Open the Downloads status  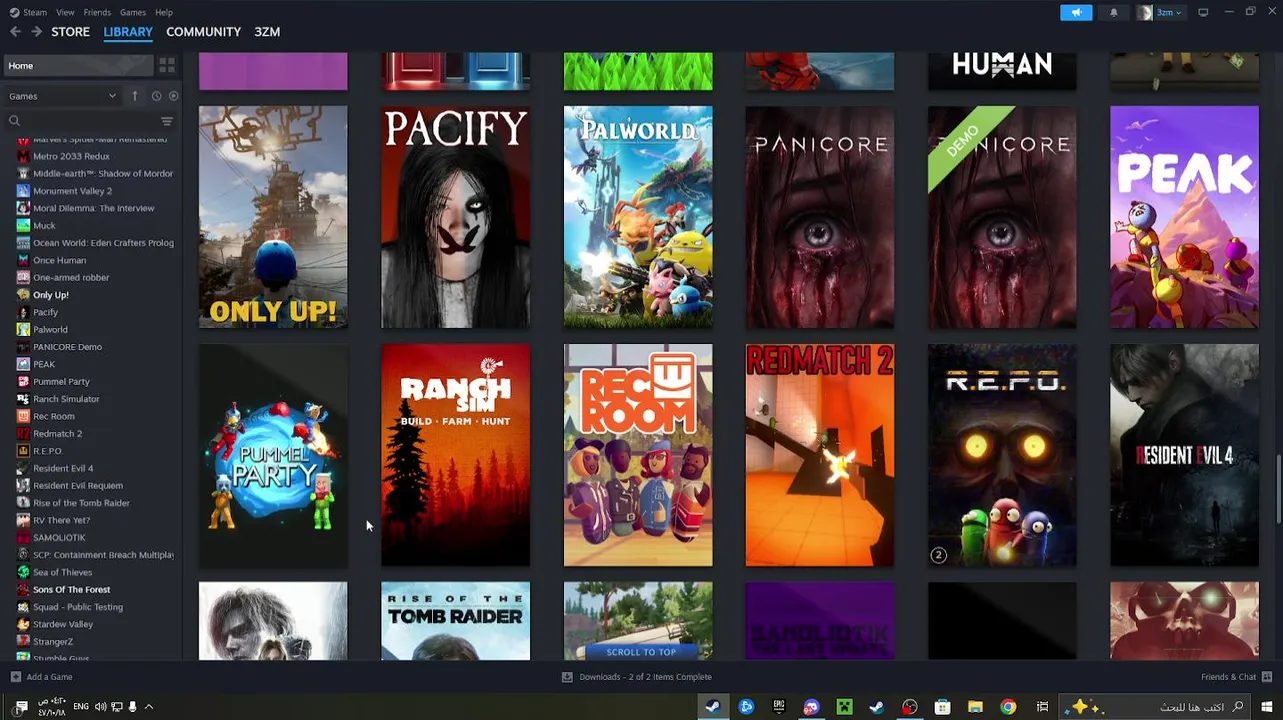(637, 677)
